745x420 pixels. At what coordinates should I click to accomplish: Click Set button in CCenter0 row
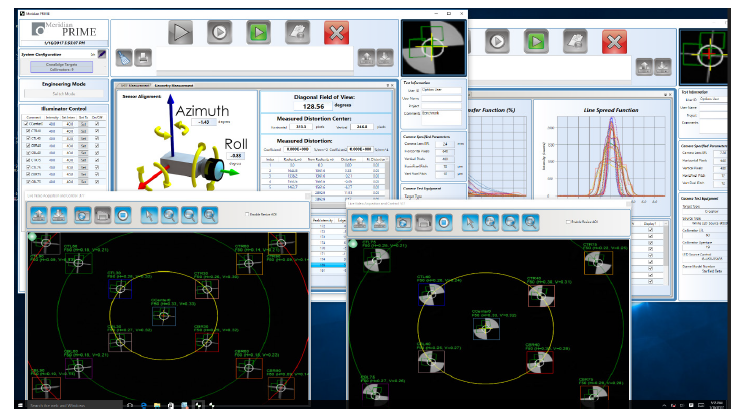point(83,124)
